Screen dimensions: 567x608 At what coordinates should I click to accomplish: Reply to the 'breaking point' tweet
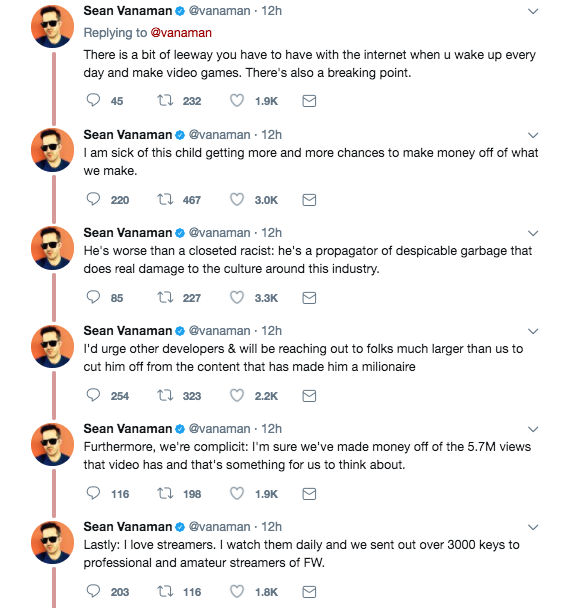93,100
